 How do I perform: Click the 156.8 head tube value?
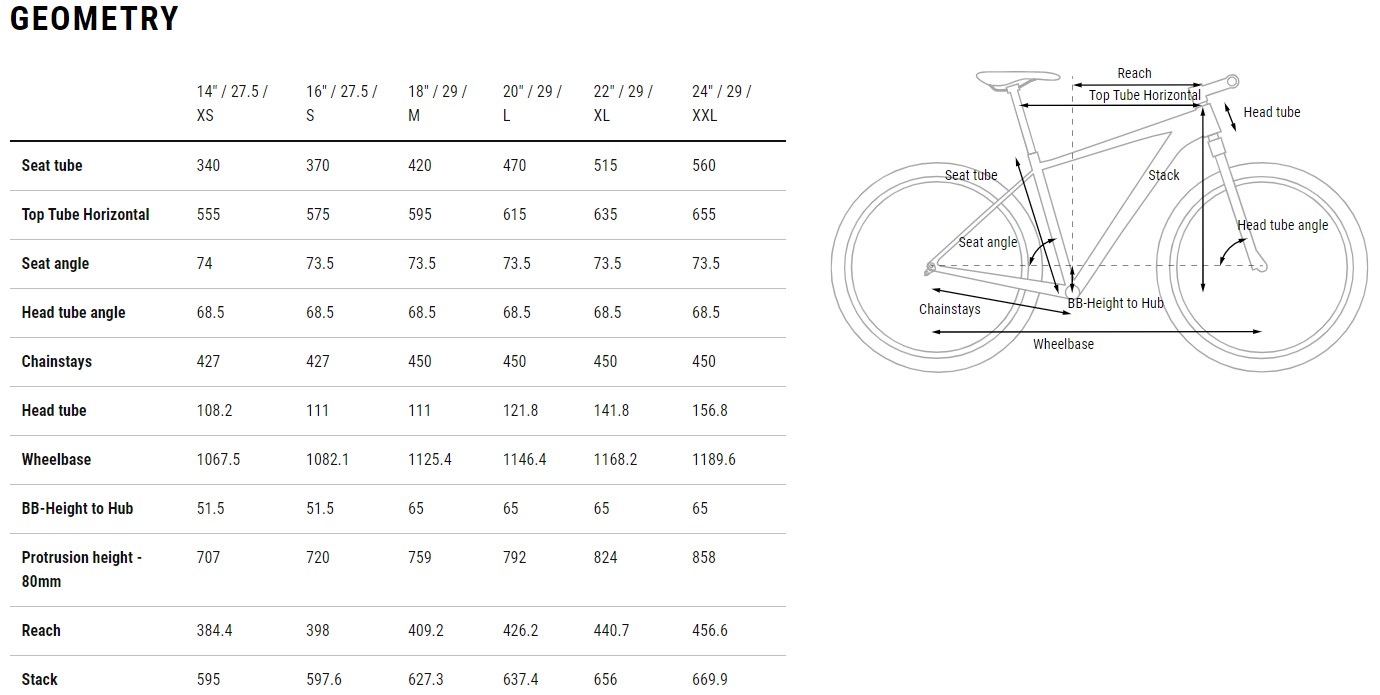pyautogui.click(x=710, y=410)
